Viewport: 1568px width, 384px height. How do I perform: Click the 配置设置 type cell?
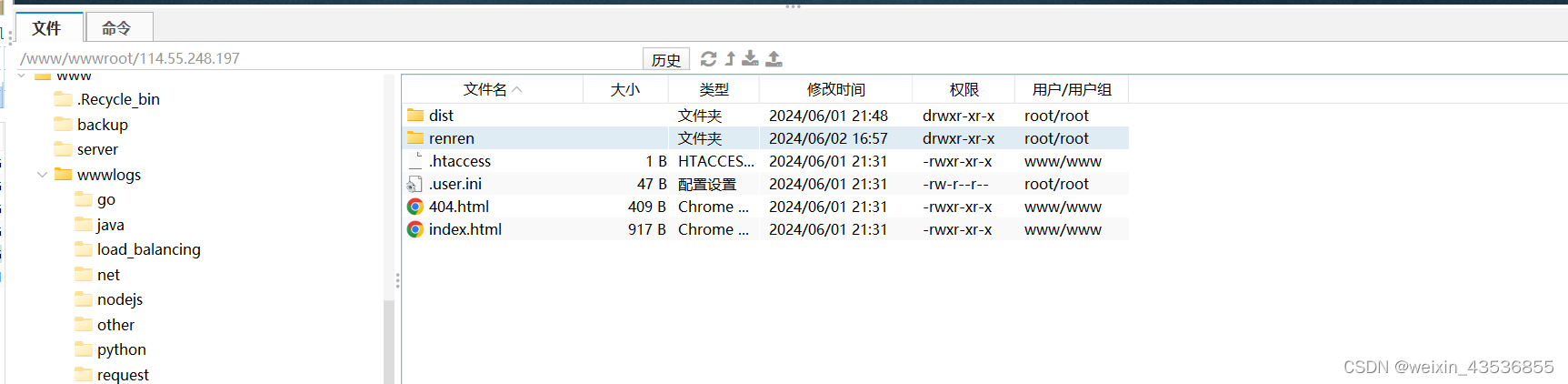click(706, 184)
